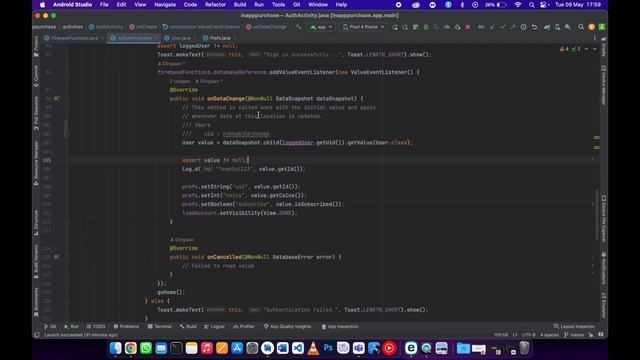
Task: Open the Problems panel
Action: 127,327
